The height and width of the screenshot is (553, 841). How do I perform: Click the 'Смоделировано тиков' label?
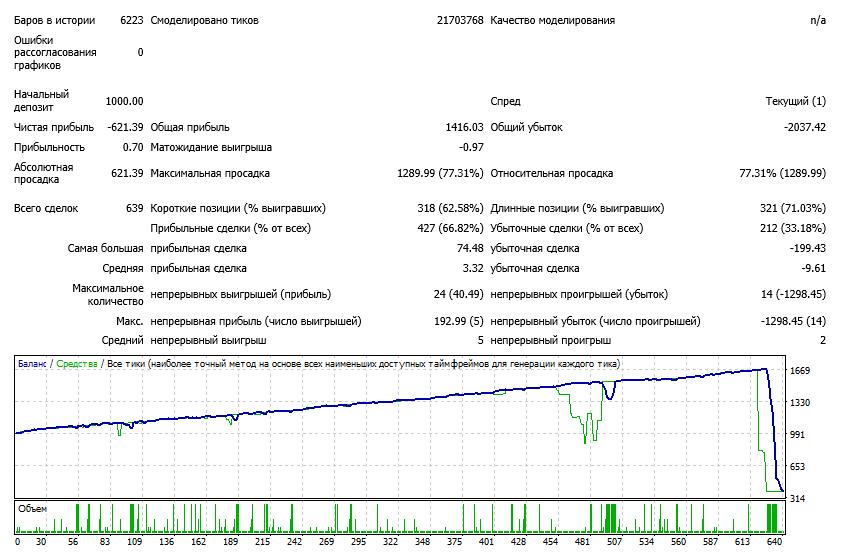coord(204,20)
